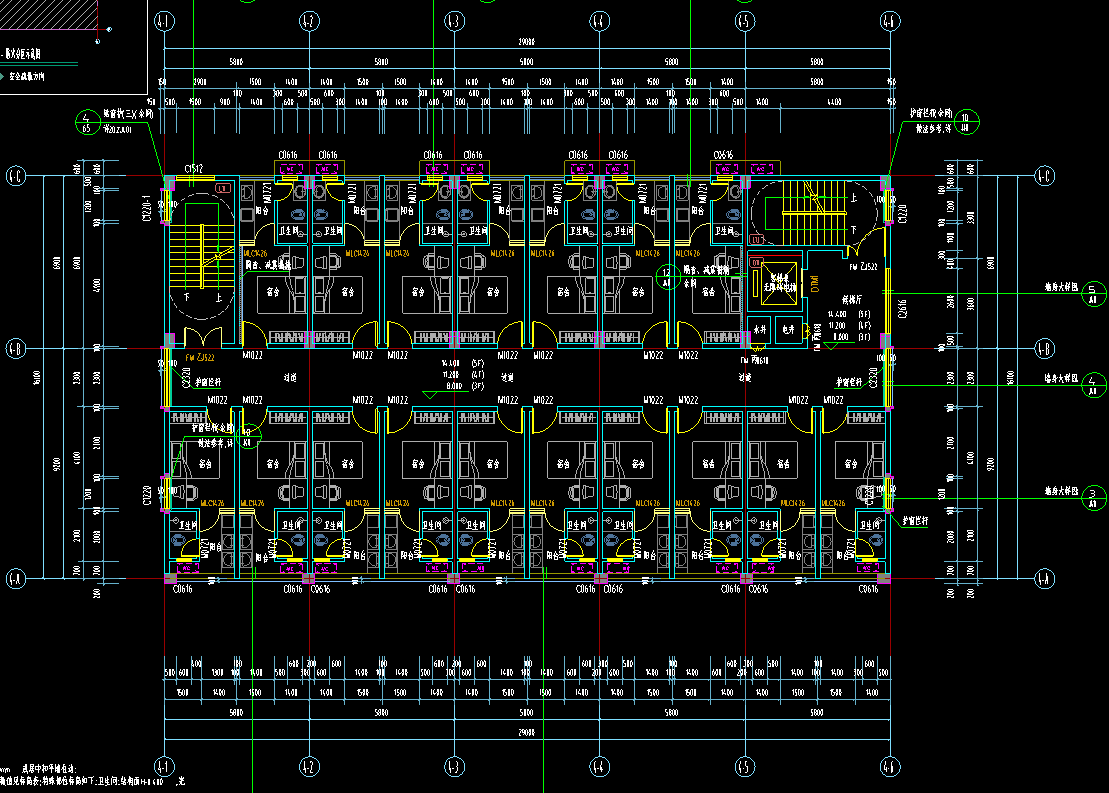Pick the 4-C axis bubble on the left side
1109x793 pixels.
click(x=17, y=176)
